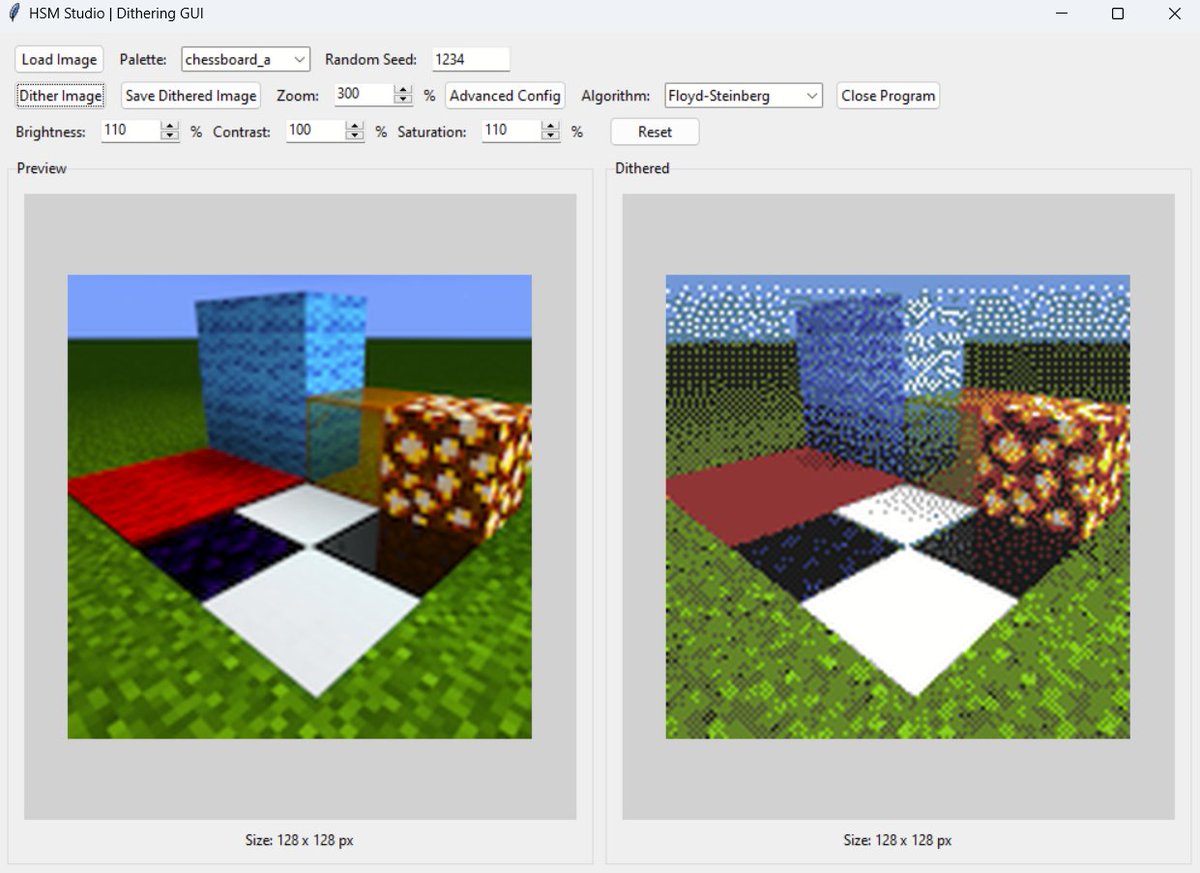Click the Saturation label
The height and width of the screenshot is (873, 1200).
point(432,132)
